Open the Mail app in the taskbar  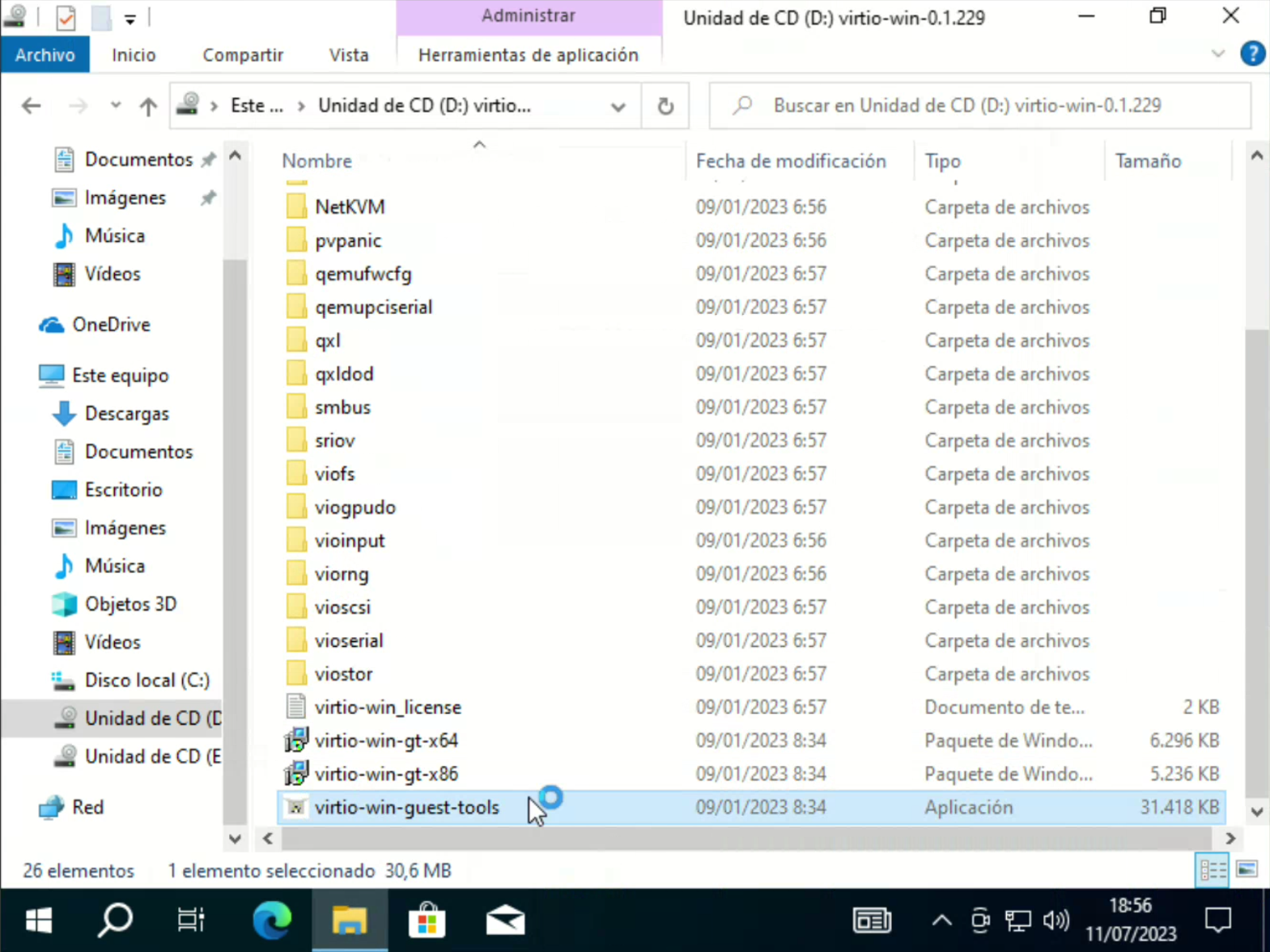coord(505,920)
